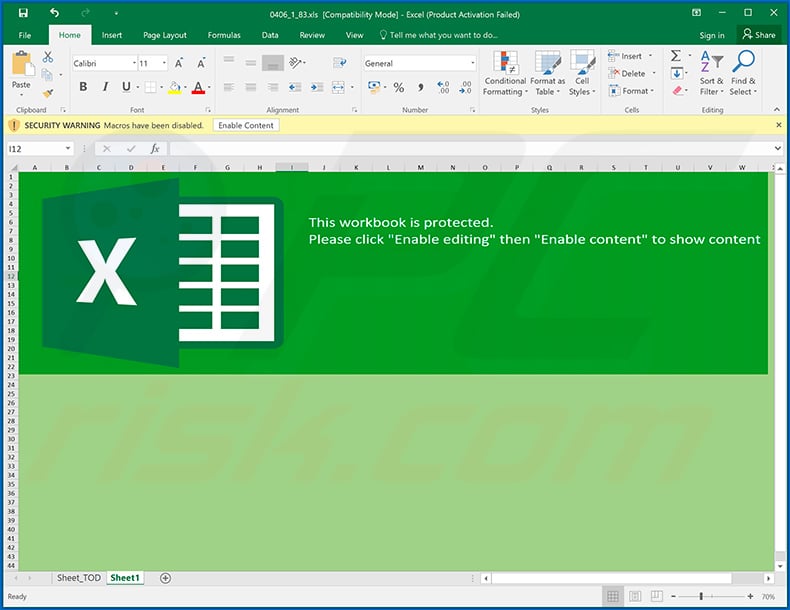Screen dimensions: 790x610
Task: Open the File tab
Action: (25, 35)
